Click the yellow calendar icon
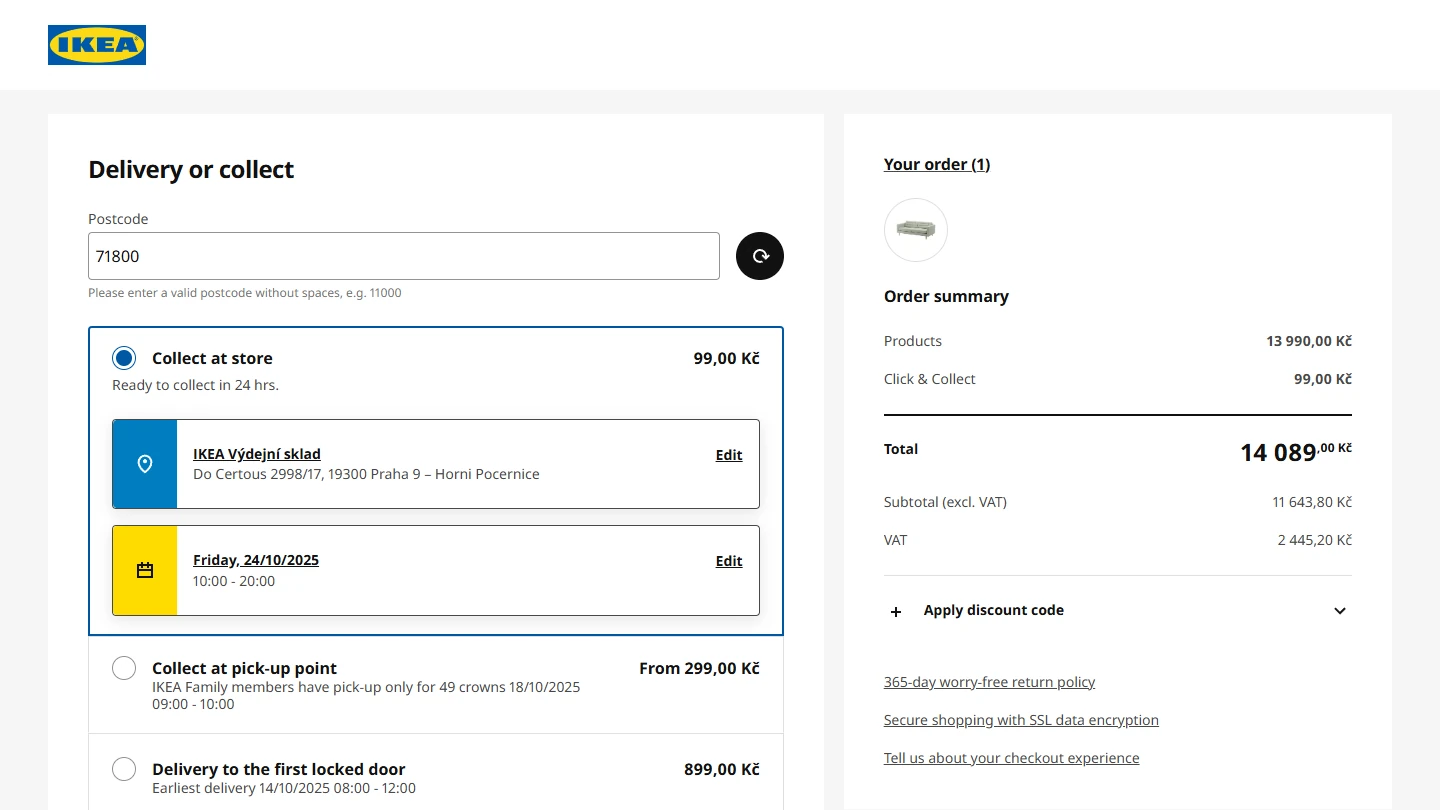 click(x=145, y=570)
